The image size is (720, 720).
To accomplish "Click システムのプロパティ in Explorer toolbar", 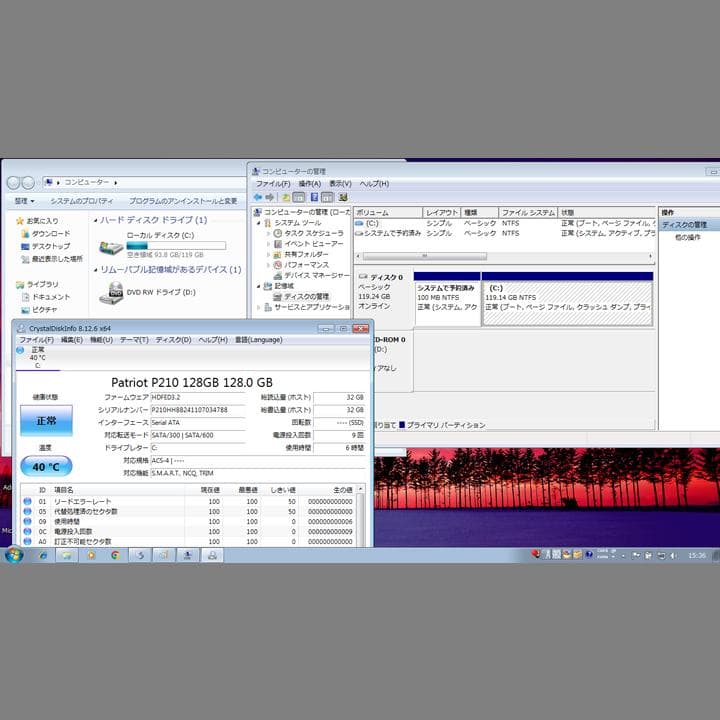I will [82, 201].
